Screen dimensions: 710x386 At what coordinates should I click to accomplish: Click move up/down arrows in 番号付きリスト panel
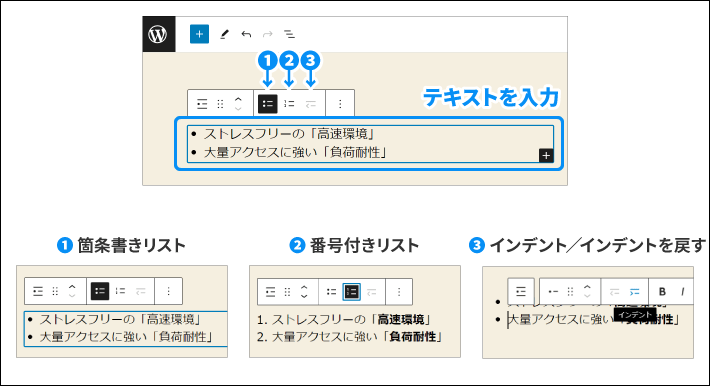point(304,292)
